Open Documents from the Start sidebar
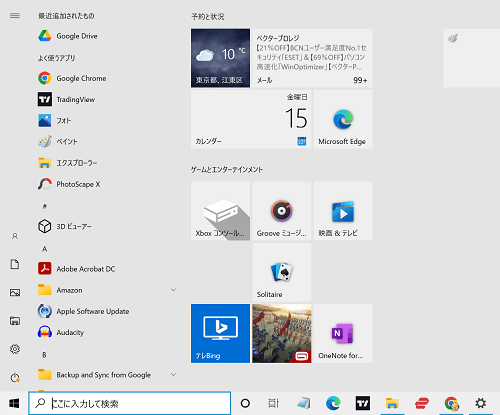The width and height of the screenshot is (500, 415). point(15,264)
